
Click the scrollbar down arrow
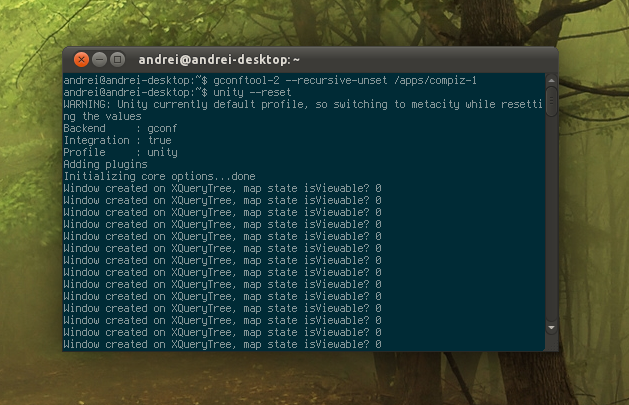tap(552, 328)
